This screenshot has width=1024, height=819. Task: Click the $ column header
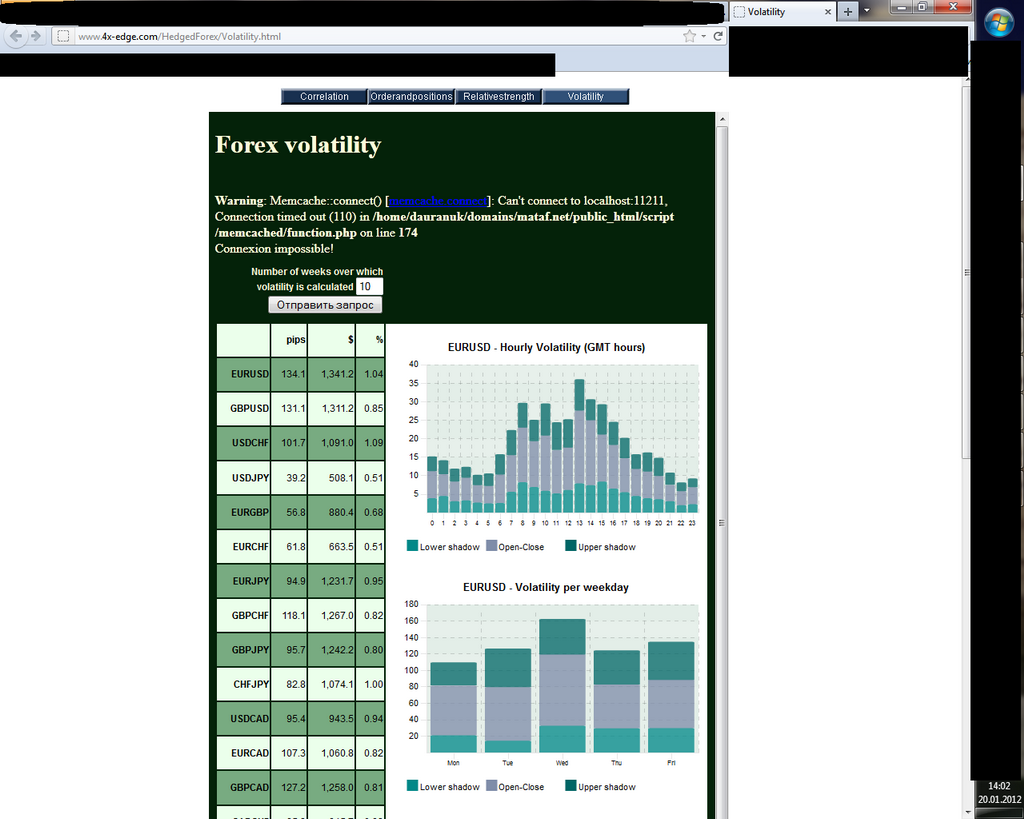[x=331, y=340]
